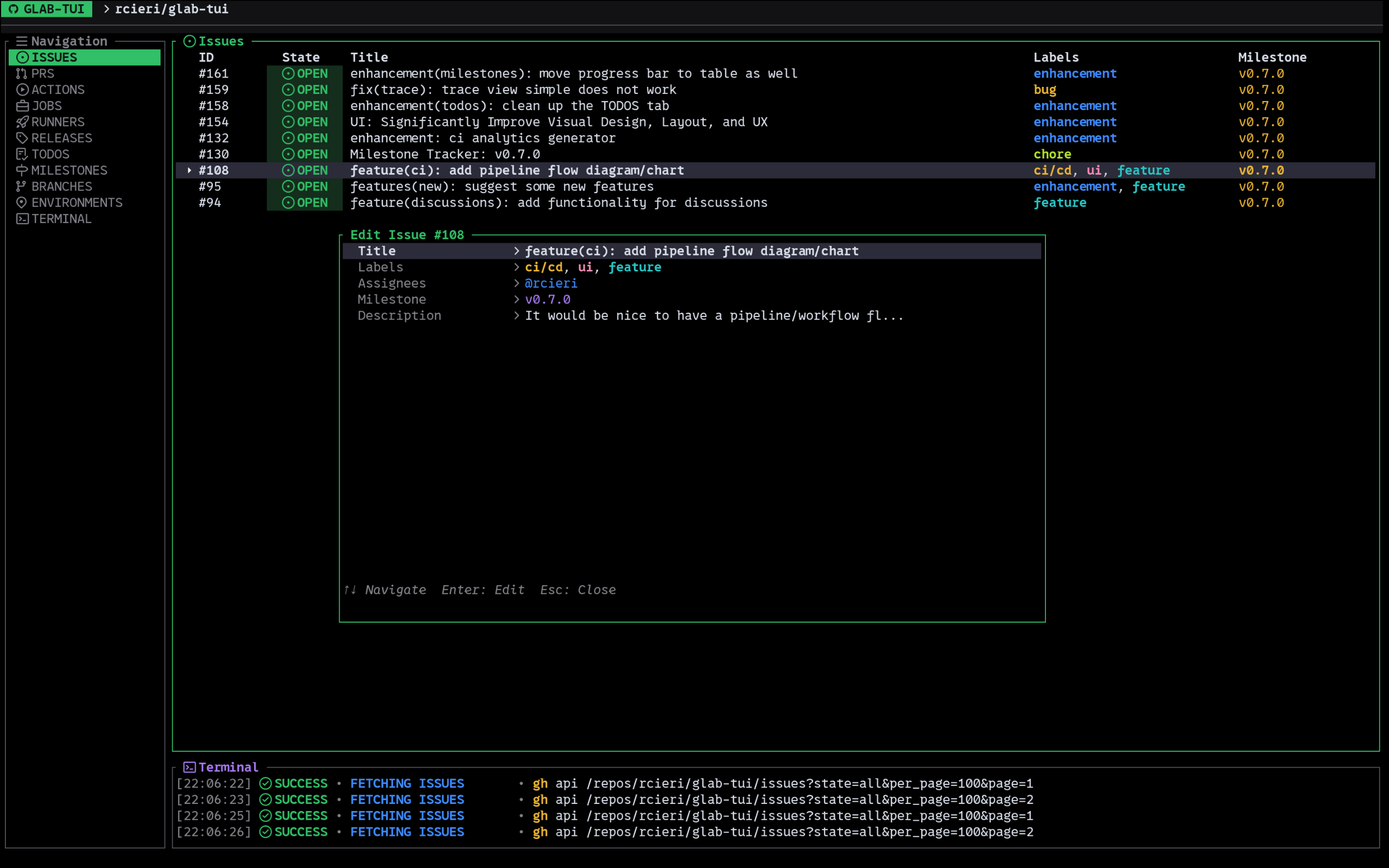This screenshot has height=868, width=1389.
Task: Click the Terminal prompt icon in sidebar
Action: pos(22,219)
